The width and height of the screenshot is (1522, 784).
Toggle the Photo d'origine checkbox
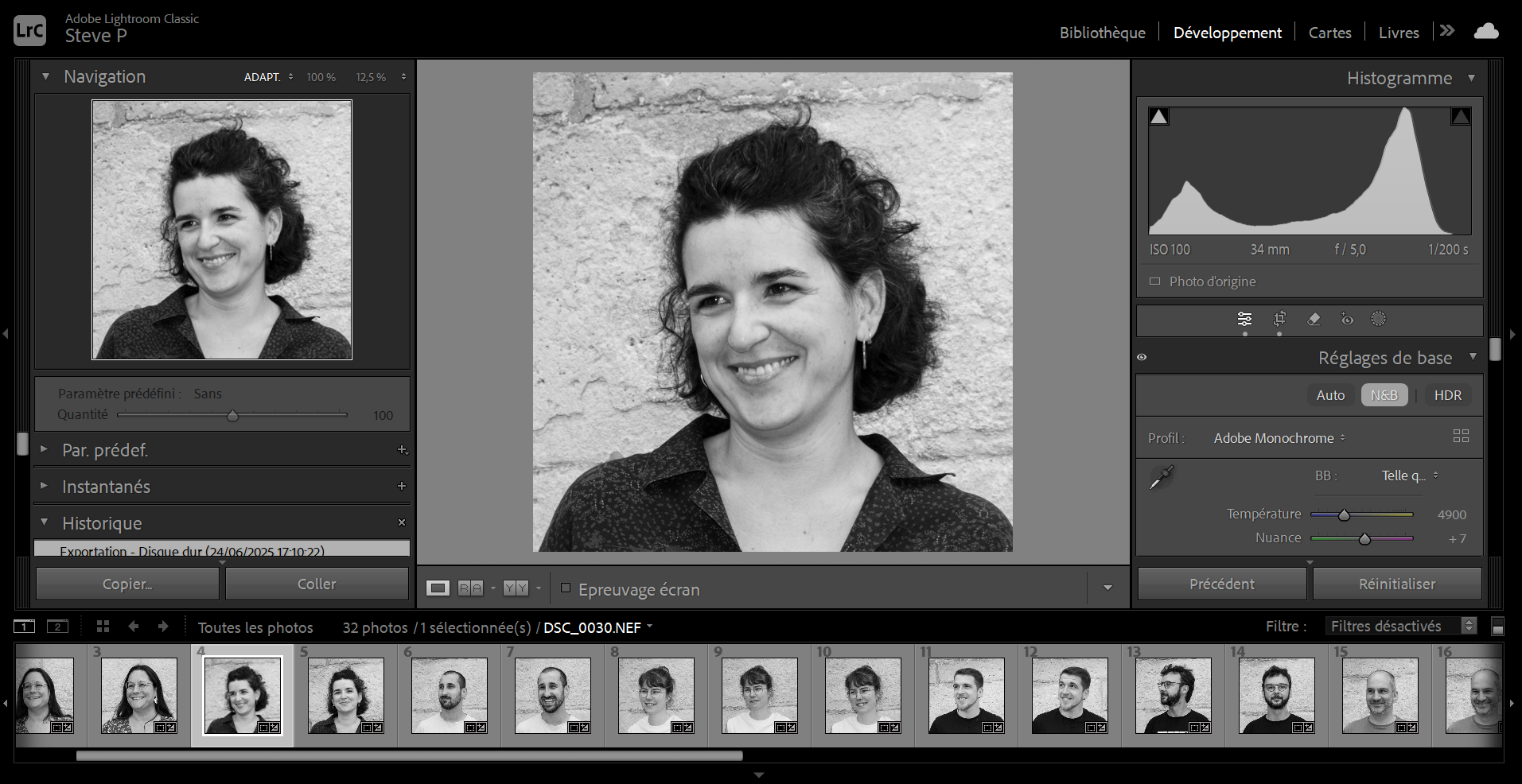click(1155, 281)
